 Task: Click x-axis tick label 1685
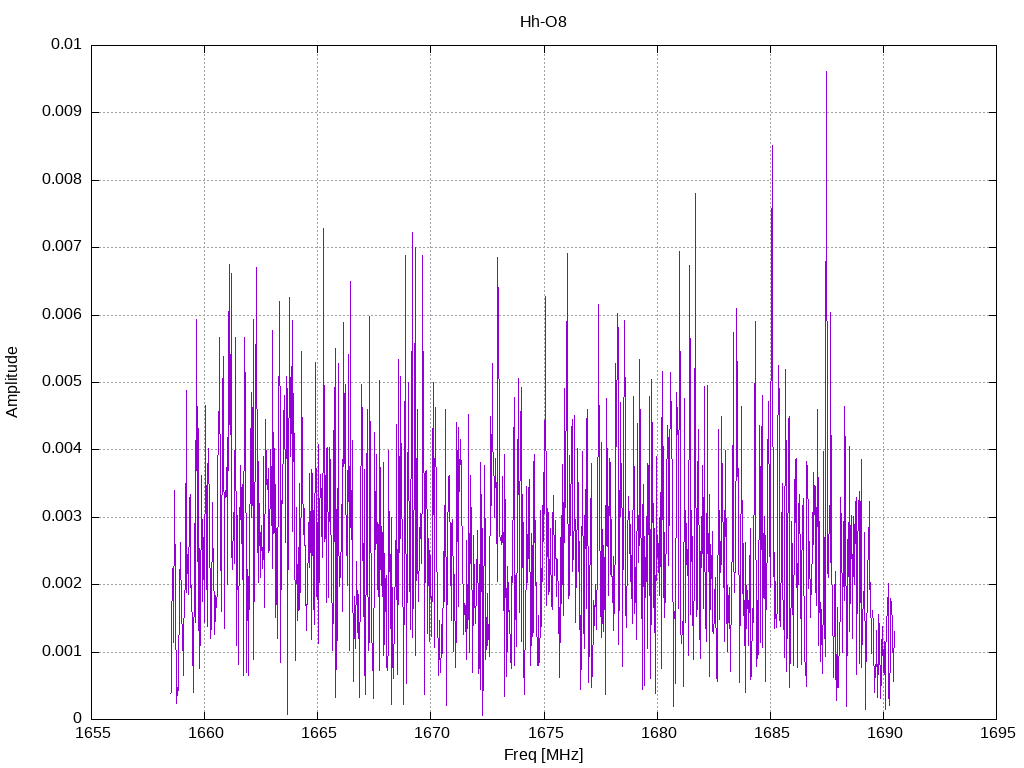pyautogui.click(x=771, y=733)
